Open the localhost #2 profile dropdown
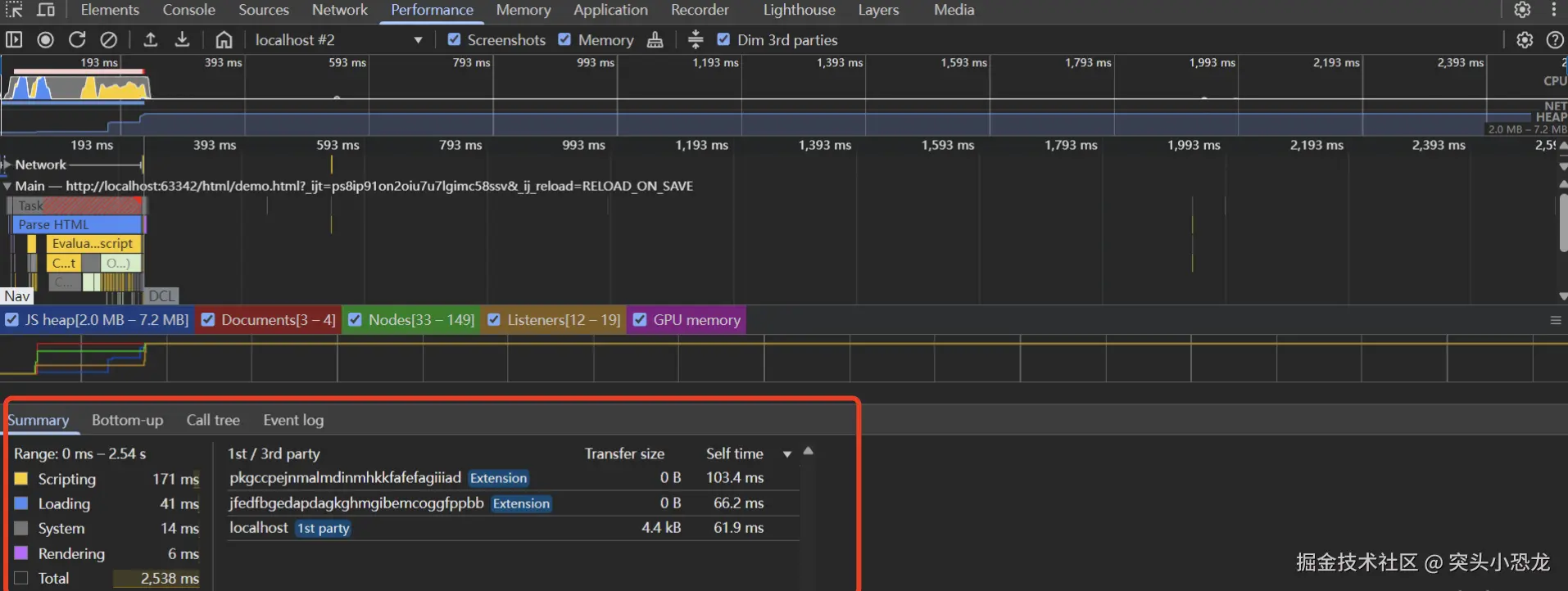Screen dimensions: 1568x591 (339, 39)
